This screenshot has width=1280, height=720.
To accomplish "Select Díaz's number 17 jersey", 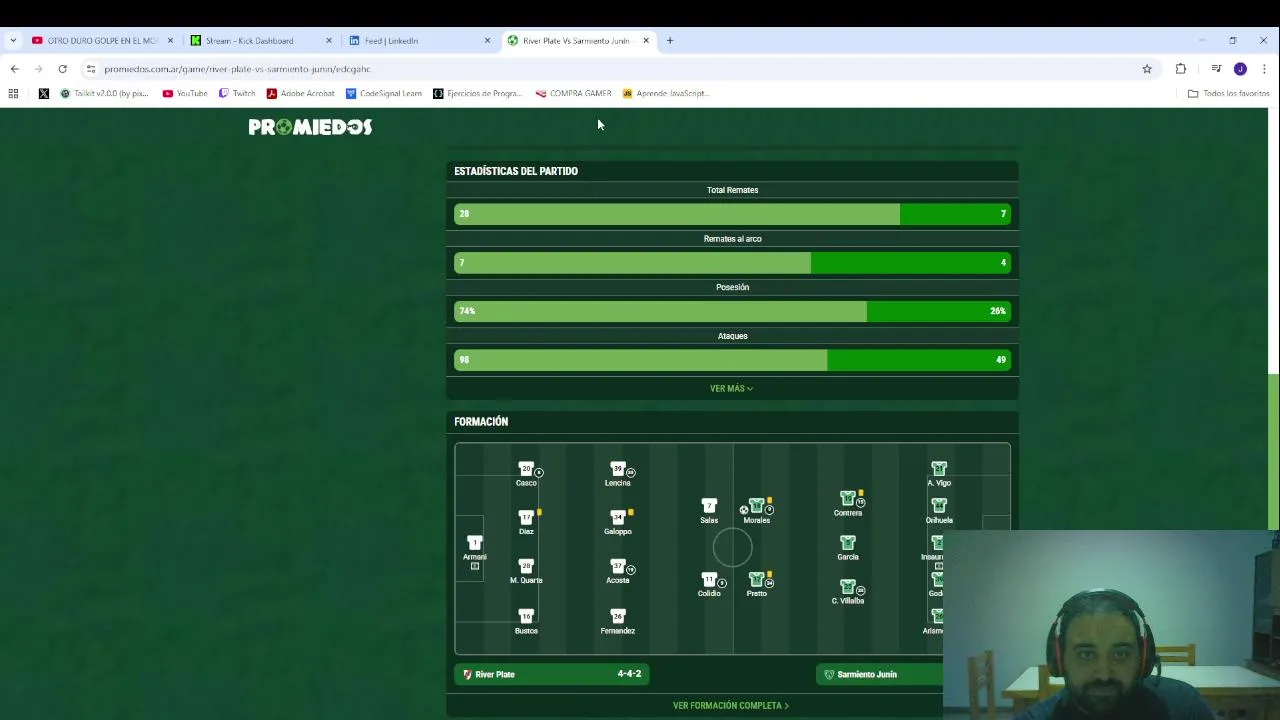I will pos(526,518).
